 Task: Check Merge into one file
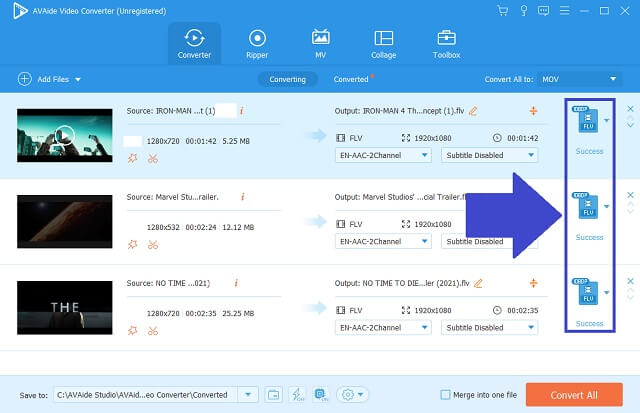click(x=445, y=395)
